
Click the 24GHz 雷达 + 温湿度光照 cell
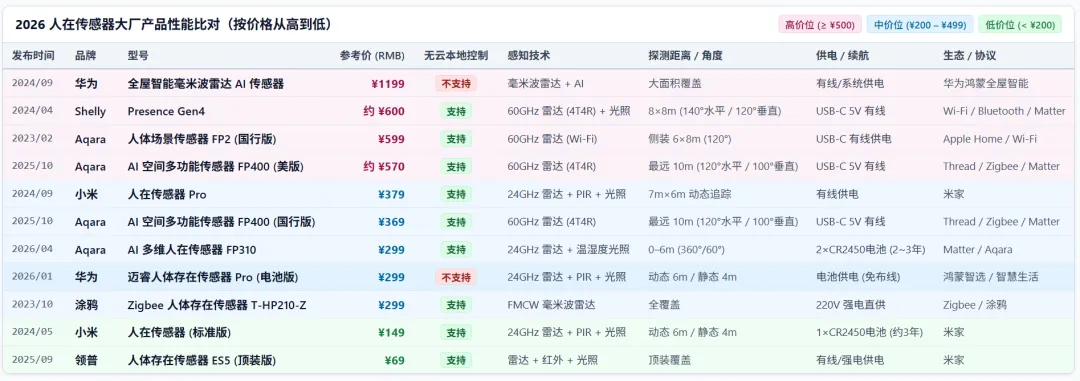[x=568, y=249]
